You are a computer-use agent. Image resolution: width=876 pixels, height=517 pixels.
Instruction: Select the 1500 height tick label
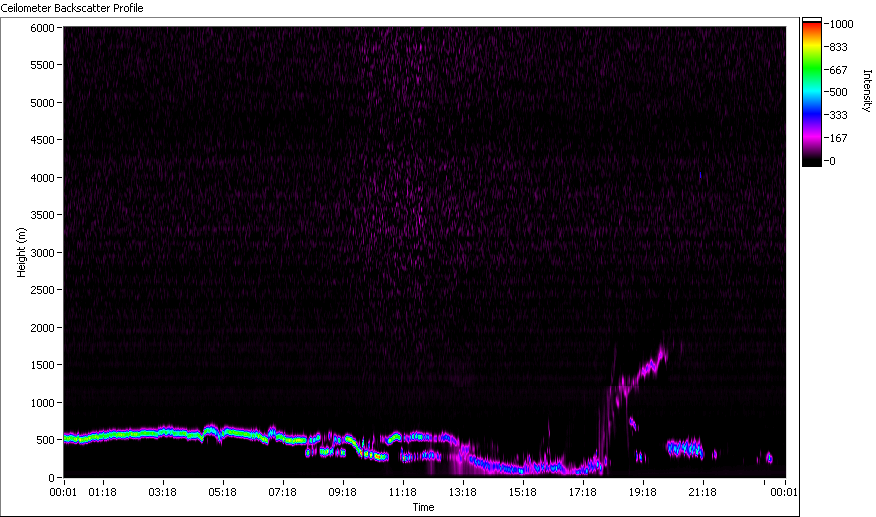point(42,365)
